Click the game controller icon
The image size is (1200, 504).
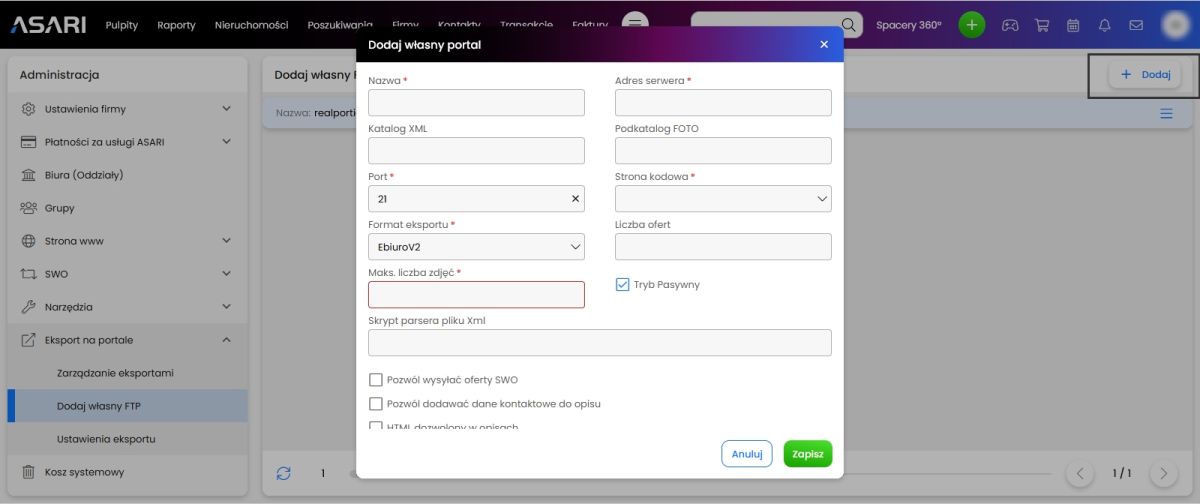click(x=1011, y=25)
